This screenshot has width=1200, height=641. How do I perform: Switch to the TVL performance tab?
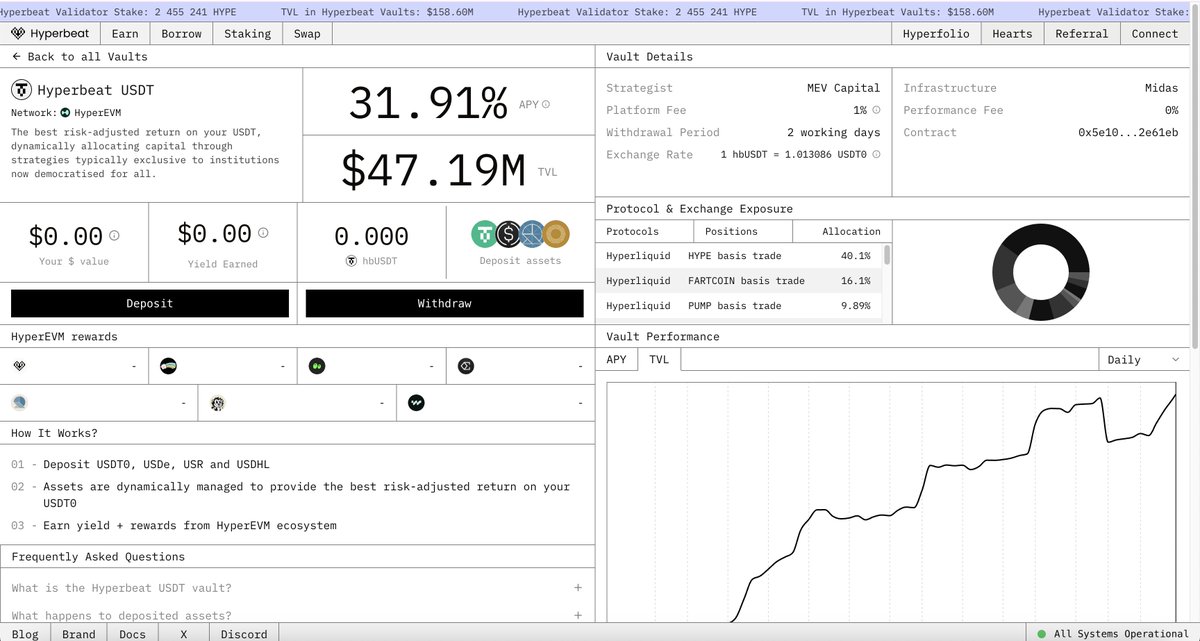pyautogui.click(x=658, y=359)
